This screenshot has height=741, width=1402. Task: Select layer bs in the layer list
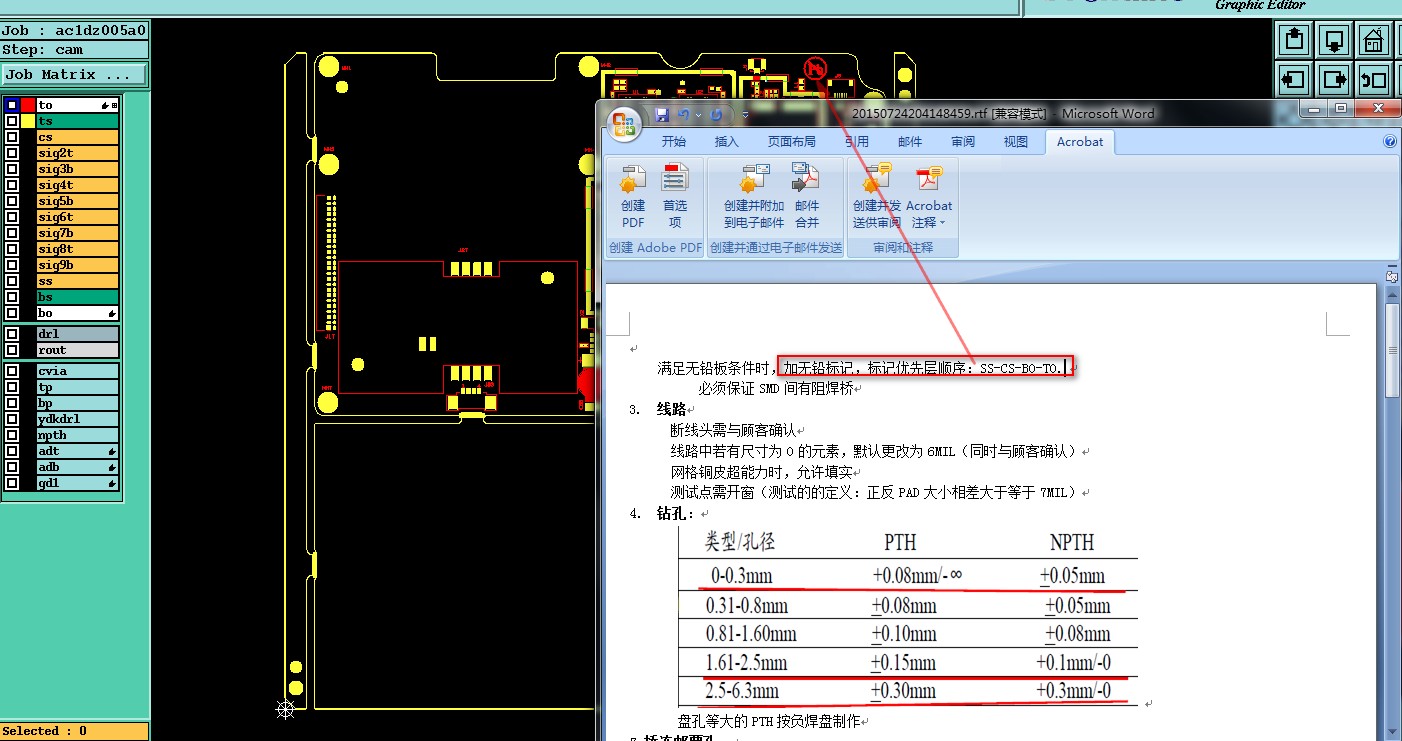click(78, 297)
